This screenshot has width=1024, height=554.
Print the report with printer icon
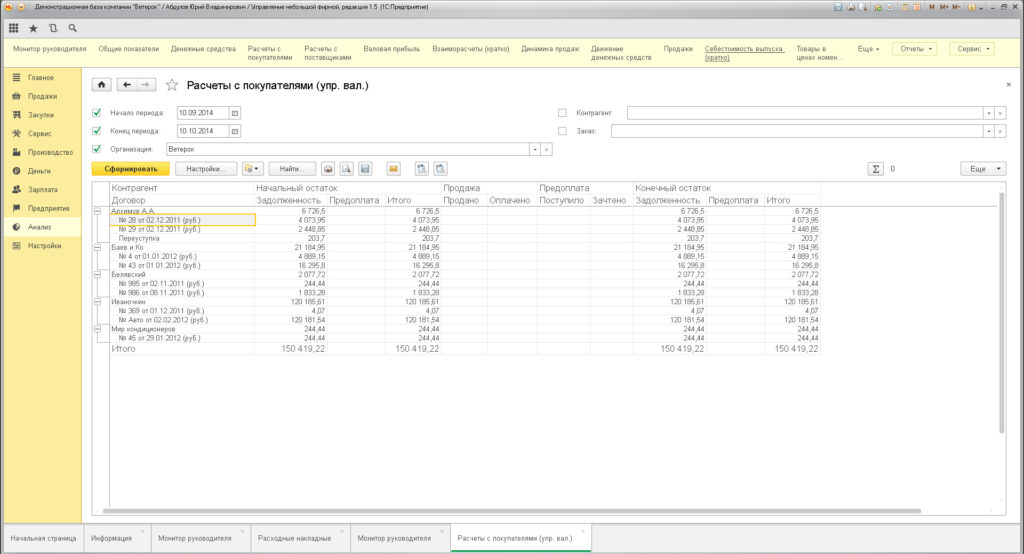pos(328,169)
